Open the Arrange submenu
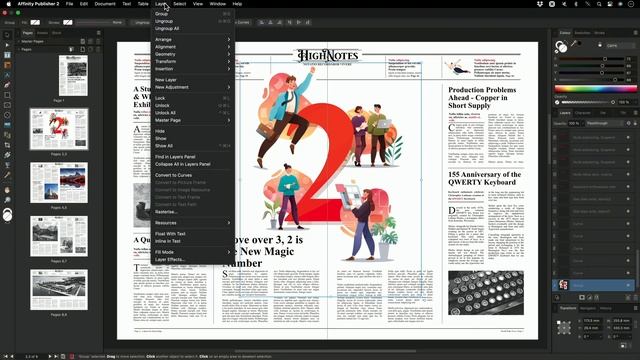640x360 pixels. coord(192,40)
